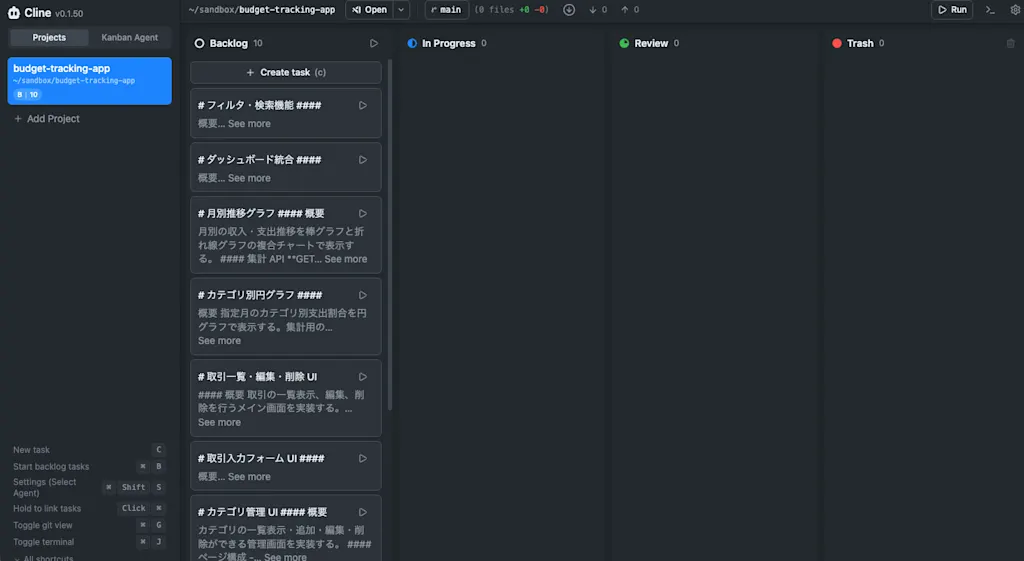Click Add Project
The image size is (1024, 561).
[x=46, y=119]
